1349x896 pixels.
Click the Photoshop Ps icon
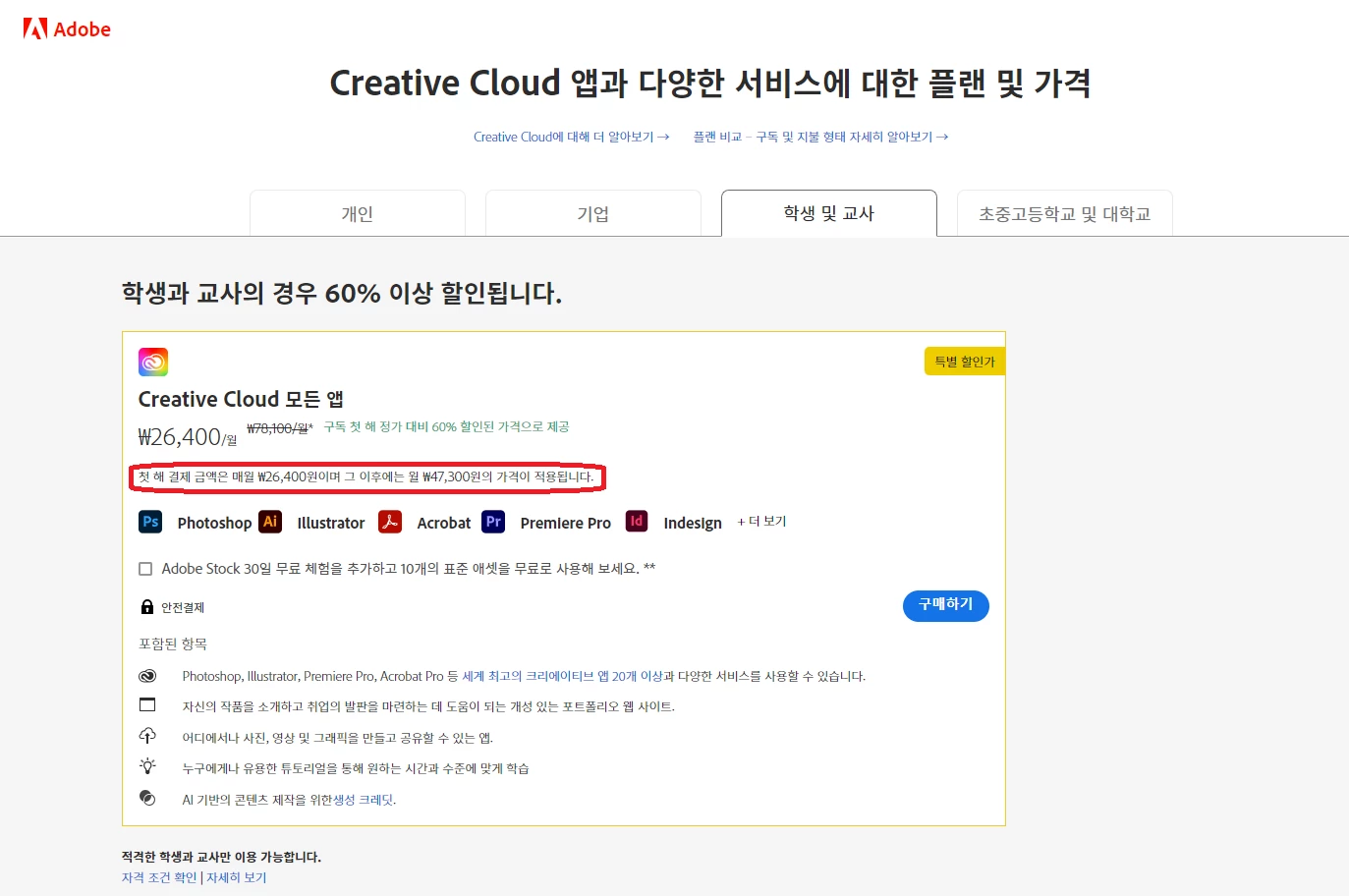pos(150,522)
